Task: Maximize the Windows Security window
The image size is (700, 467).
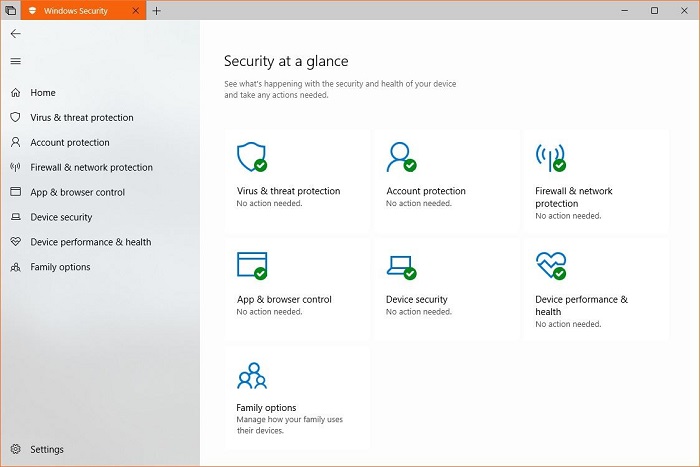Action: (x=654, y=10)
